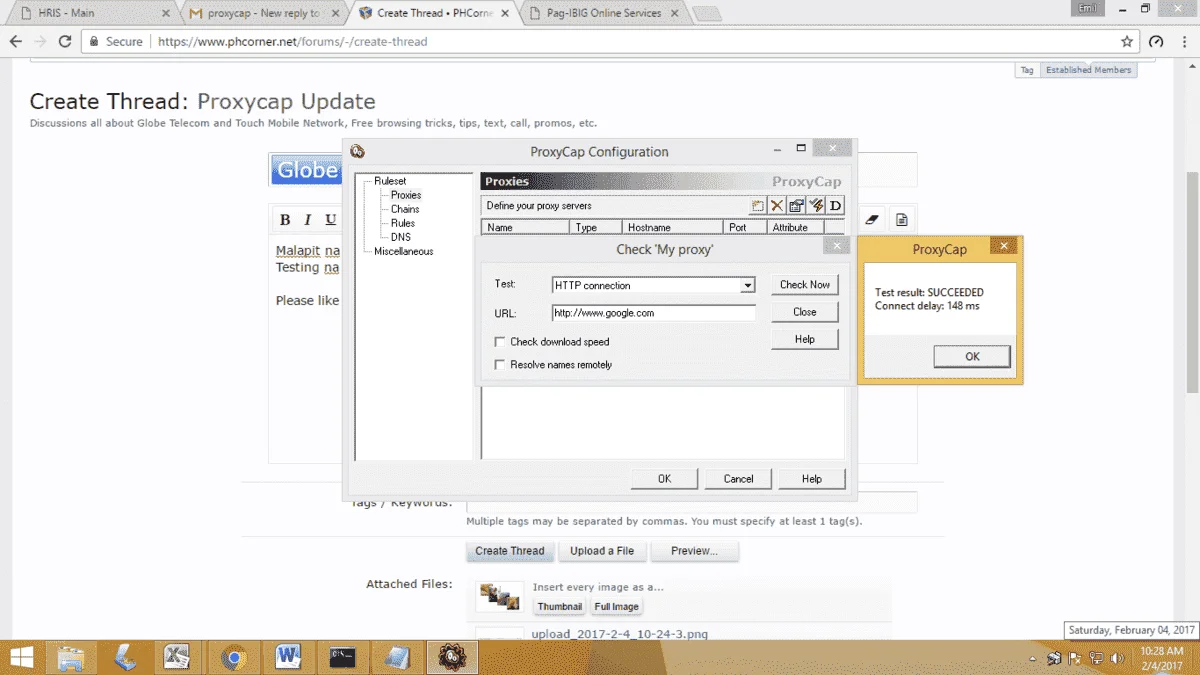The image size is (1200, 675).
Task: Open proxy Properties toolbar icon
Action: click(796, 206)
